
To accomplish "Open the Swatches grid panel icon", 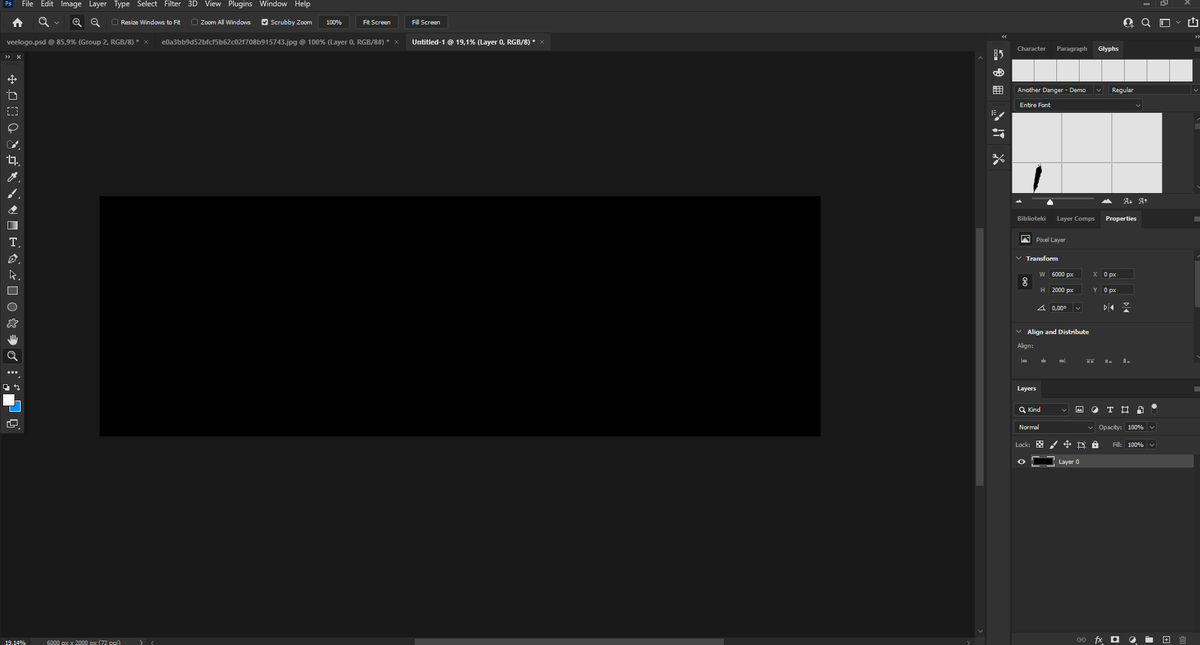I will pos(997,89).
